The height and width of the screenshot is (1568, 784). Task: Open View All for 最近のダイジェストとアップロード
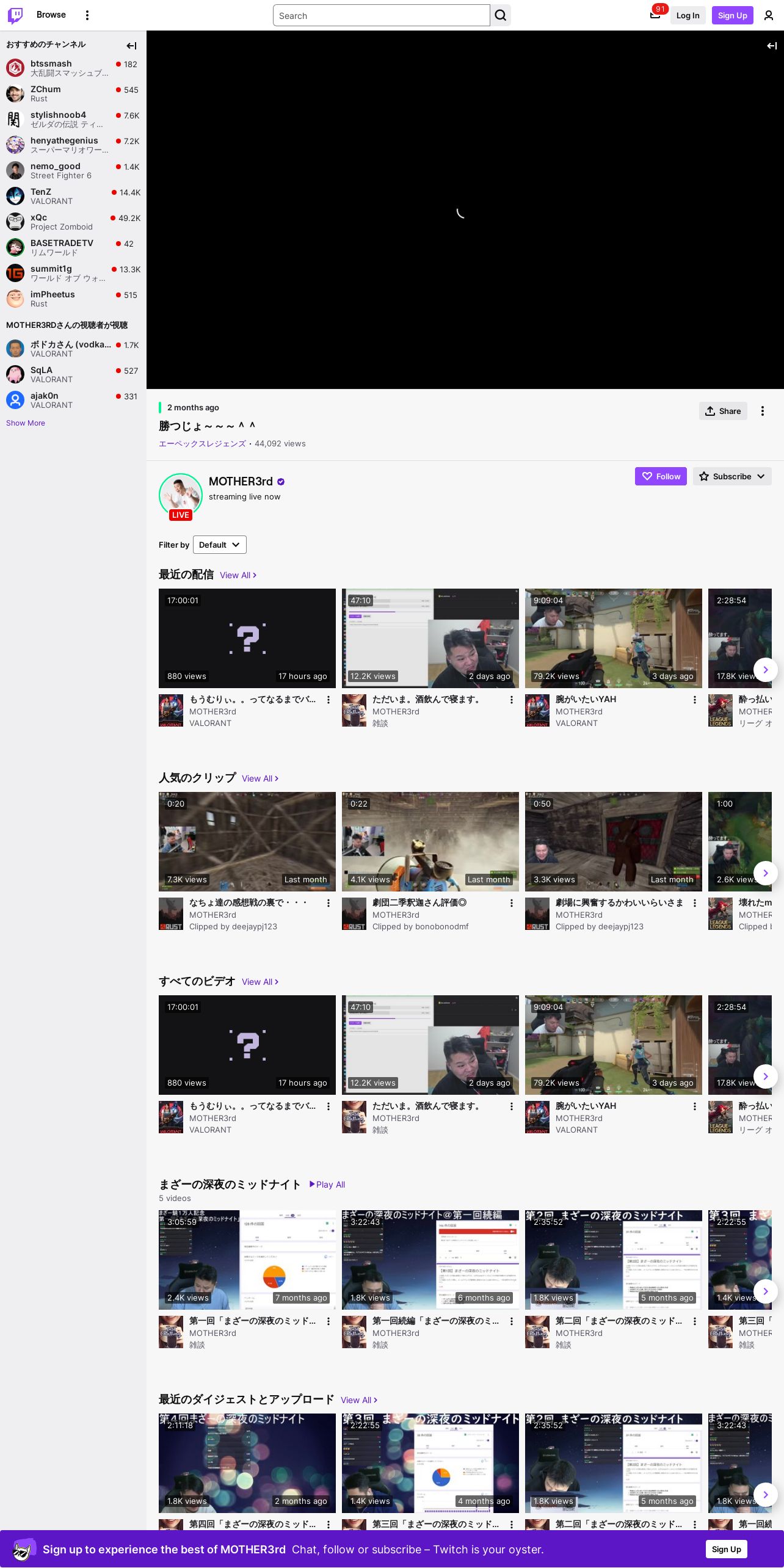359,1400
